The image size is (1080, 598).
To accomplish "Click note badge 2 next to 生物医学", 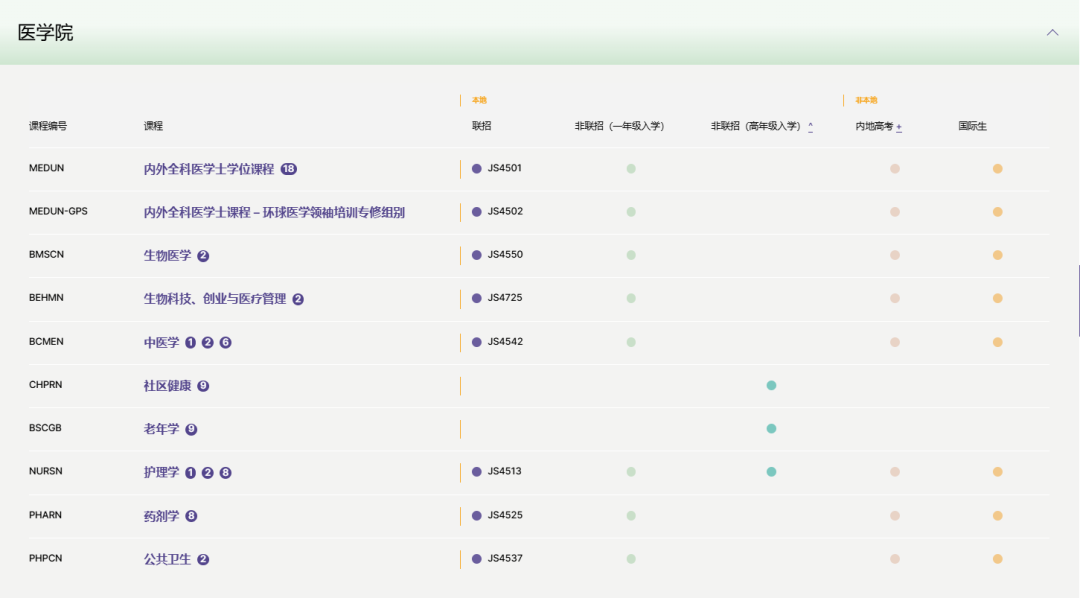I will point(203,256).
